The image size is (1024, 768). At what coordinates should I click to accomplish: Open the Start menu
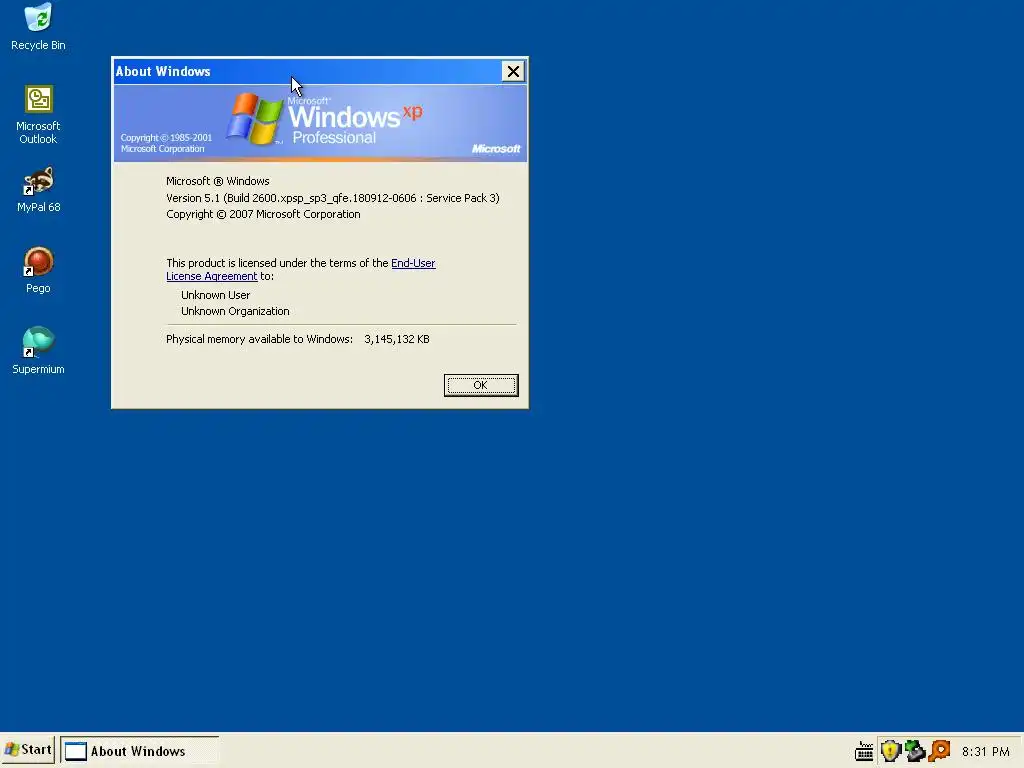28,750
